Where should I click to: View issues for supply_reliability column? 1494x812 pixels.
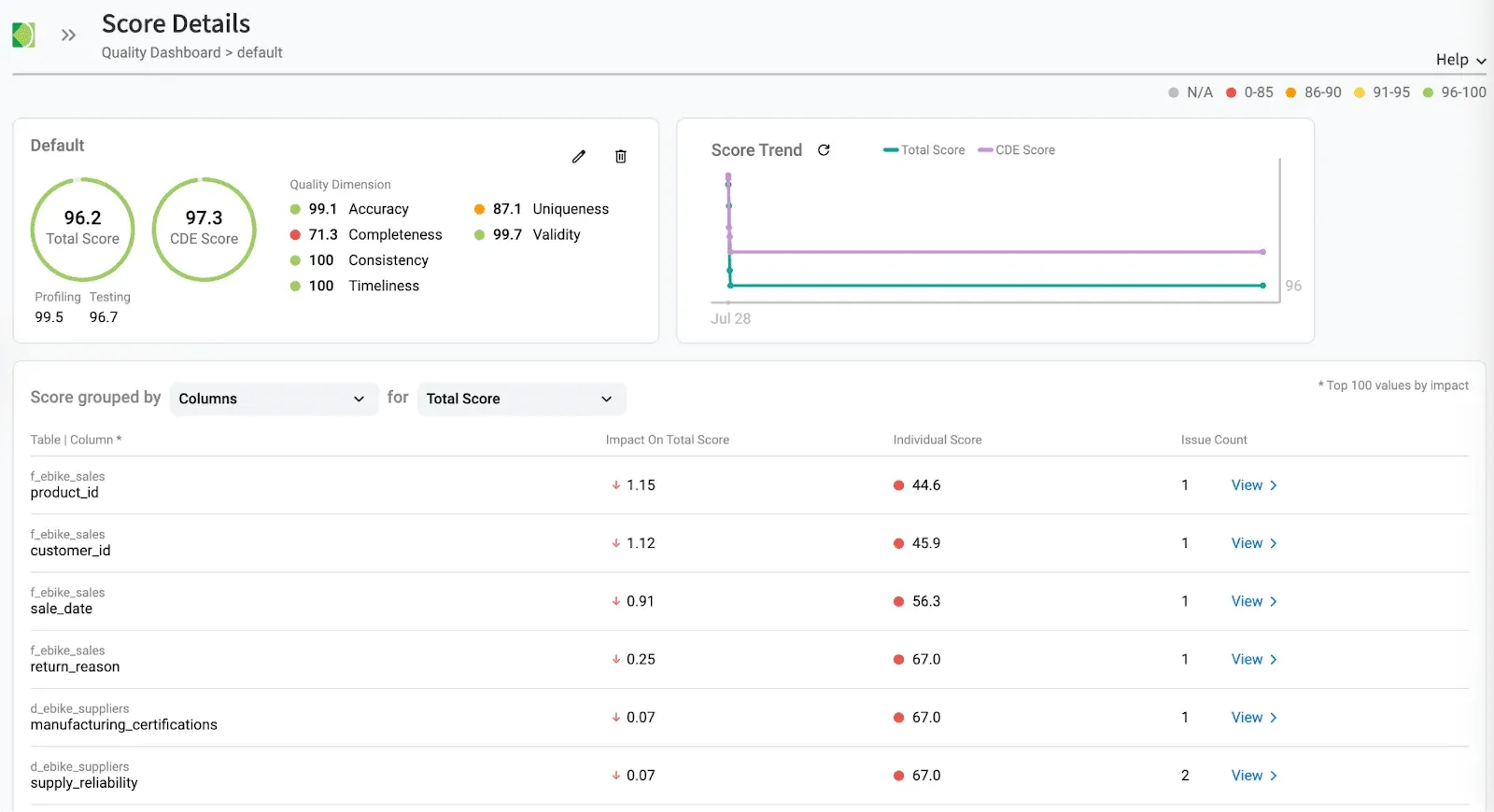coord(1247,776)
